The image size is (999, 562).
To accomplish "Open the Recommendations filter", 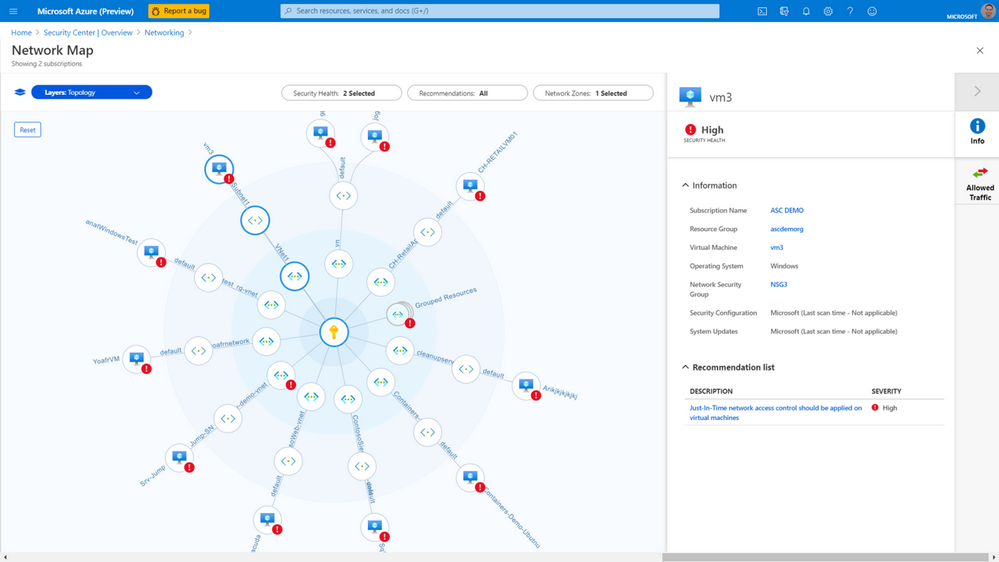I will [467, 93].
